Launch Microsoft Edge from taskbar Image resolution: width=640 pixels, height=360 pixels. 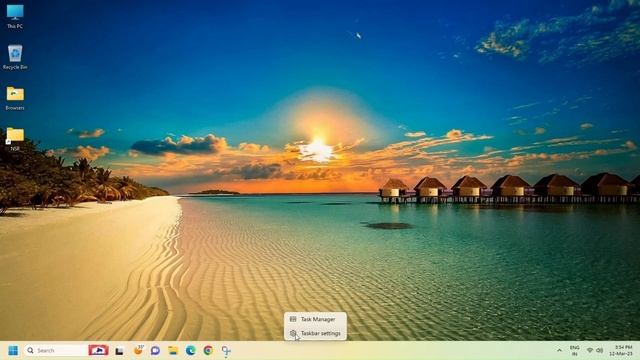191,350
